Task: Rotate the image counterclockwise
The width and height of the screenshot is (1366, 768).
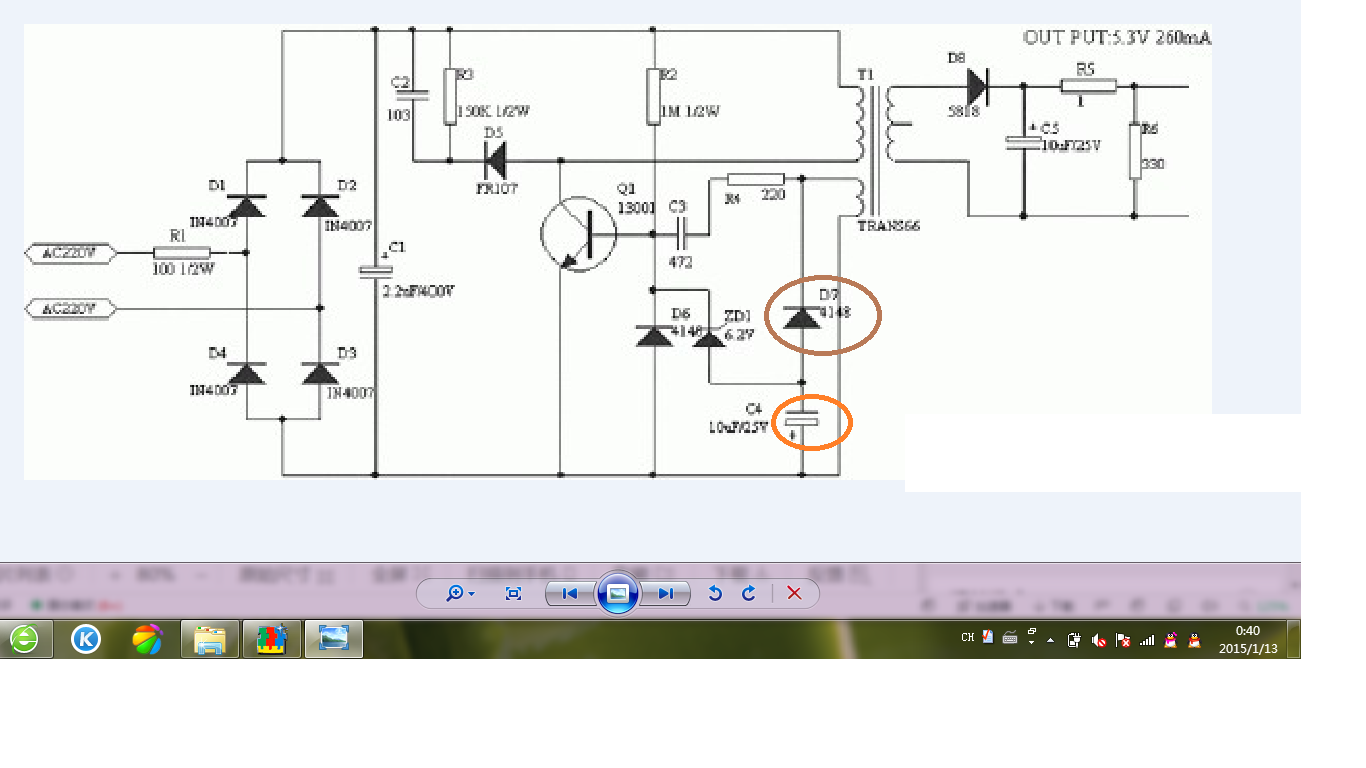Action: (715, 593)
